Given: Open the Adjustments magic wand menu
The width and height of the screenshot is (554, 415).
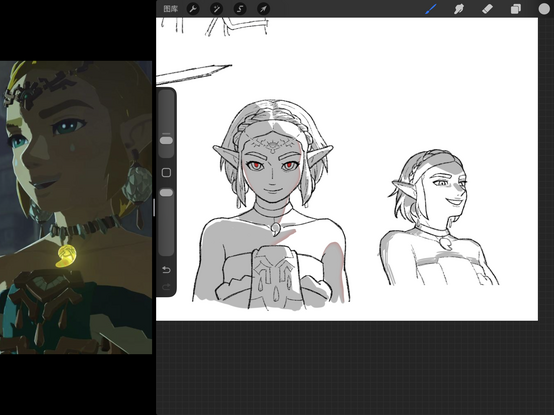Looking at the screenshot, I should pyautogui.click(x=216, y=9).
